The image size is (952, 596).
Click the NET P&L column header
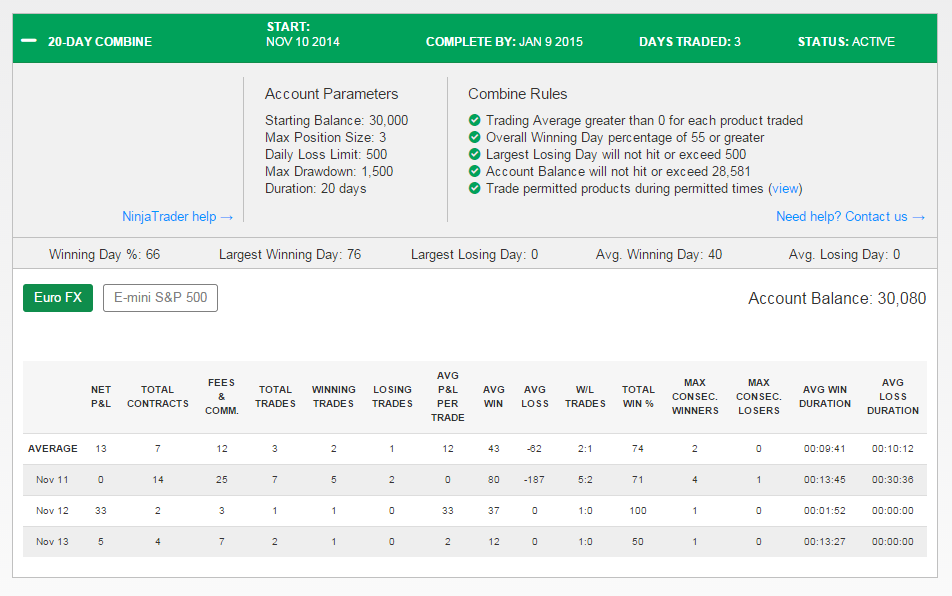tap(101, 396)
